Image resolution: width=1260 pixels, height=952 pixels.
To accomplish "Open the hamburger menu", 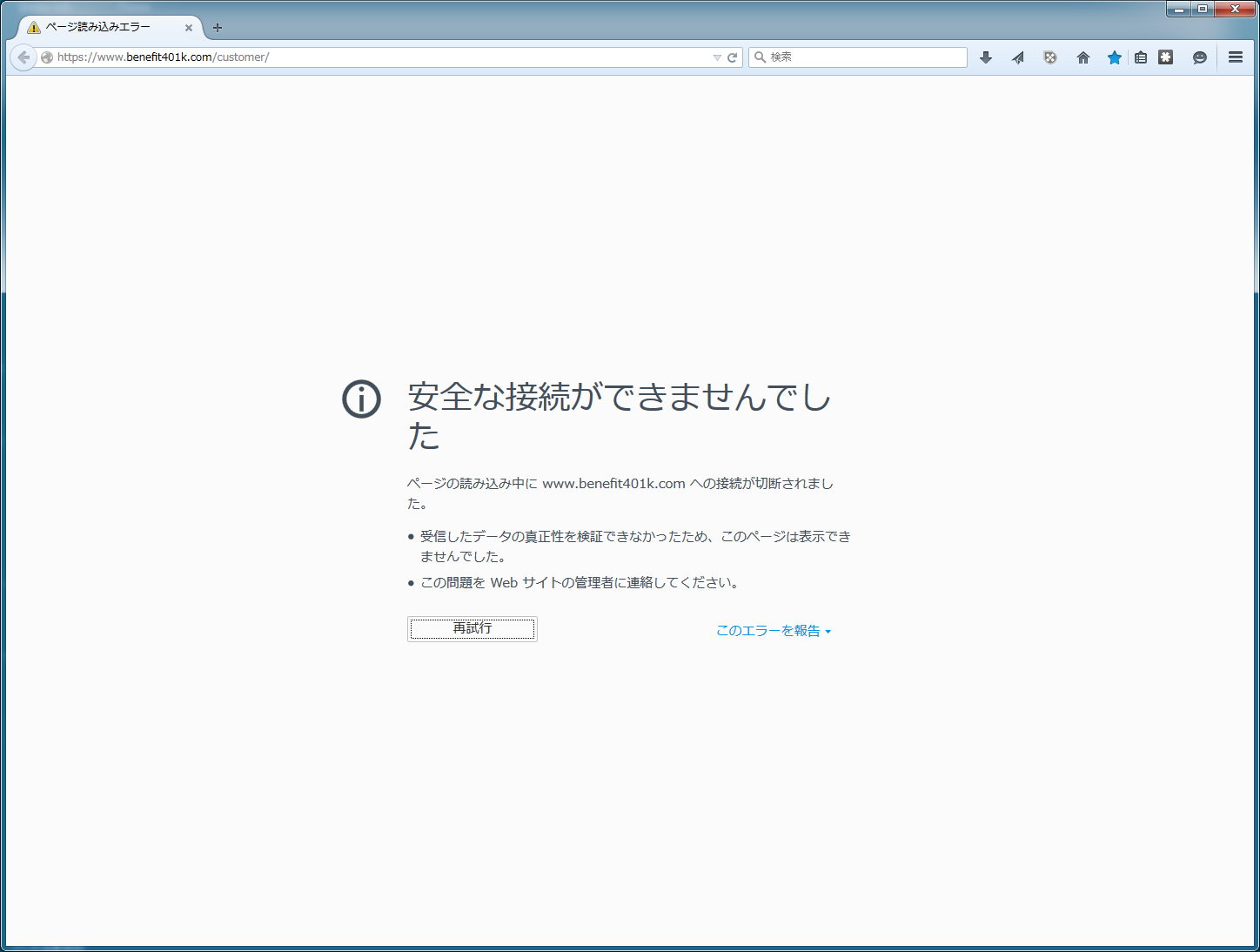I will point(1236,57).
